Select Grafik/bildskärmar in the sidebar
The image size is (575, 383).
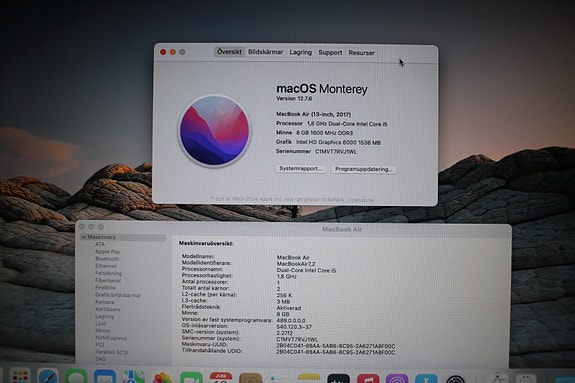point(118,295)
